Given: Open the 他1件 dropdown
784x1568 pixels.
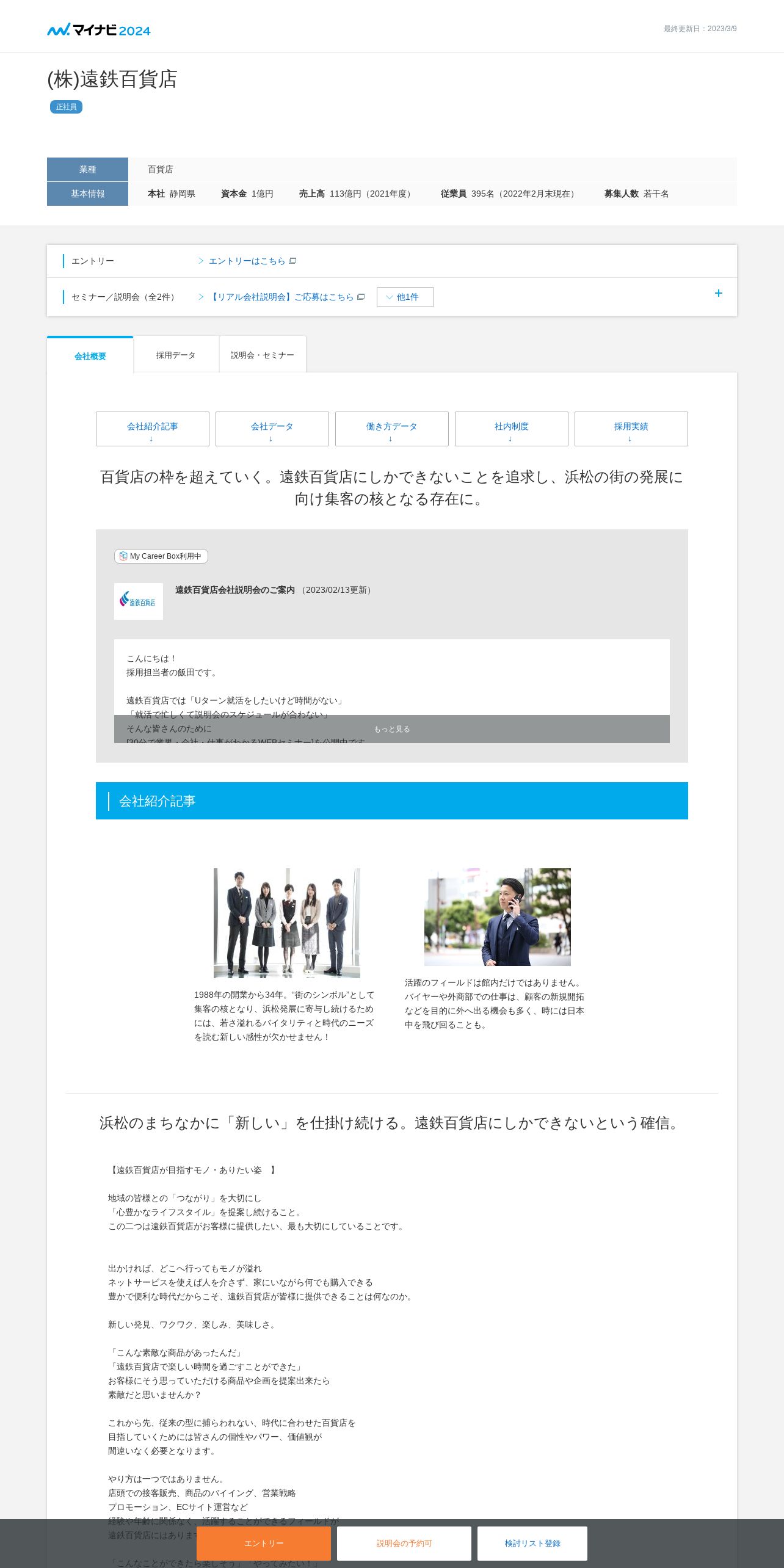Looking at the screenshot, I should (x=405, y=297).
